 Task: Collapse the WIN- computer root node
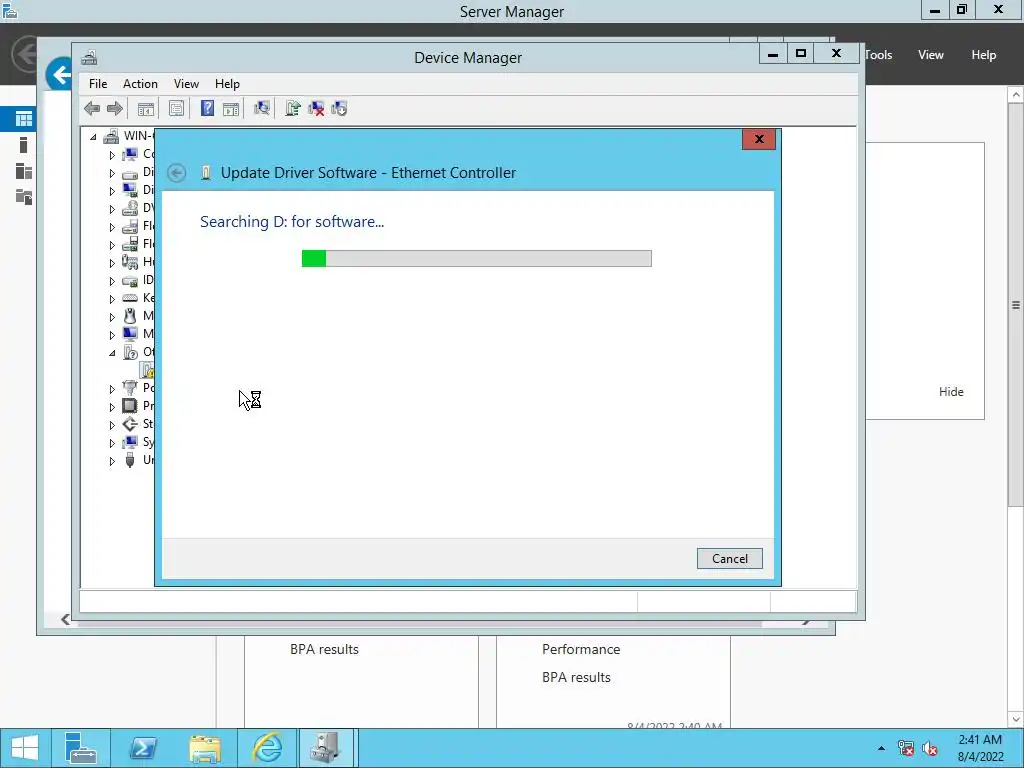pyautogui.click(x=93, y=136)
